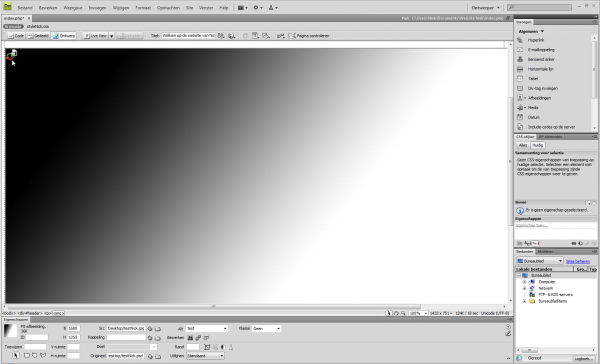The width and height of the screenshot is (600, 364).
Task: Open the Alt text dropdown
Action: point(207,328)
